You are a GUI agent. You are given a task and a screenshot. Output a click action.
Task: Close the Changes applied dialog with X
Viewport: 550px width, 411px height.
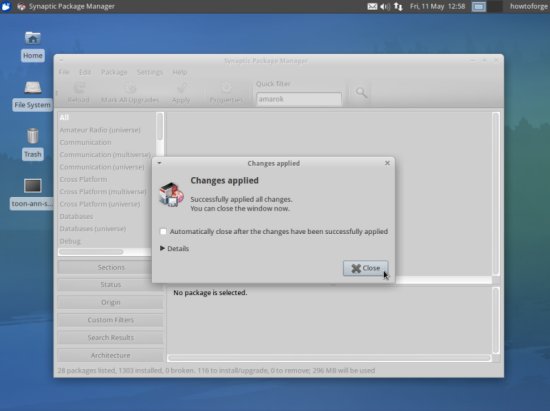coord(387,163)
